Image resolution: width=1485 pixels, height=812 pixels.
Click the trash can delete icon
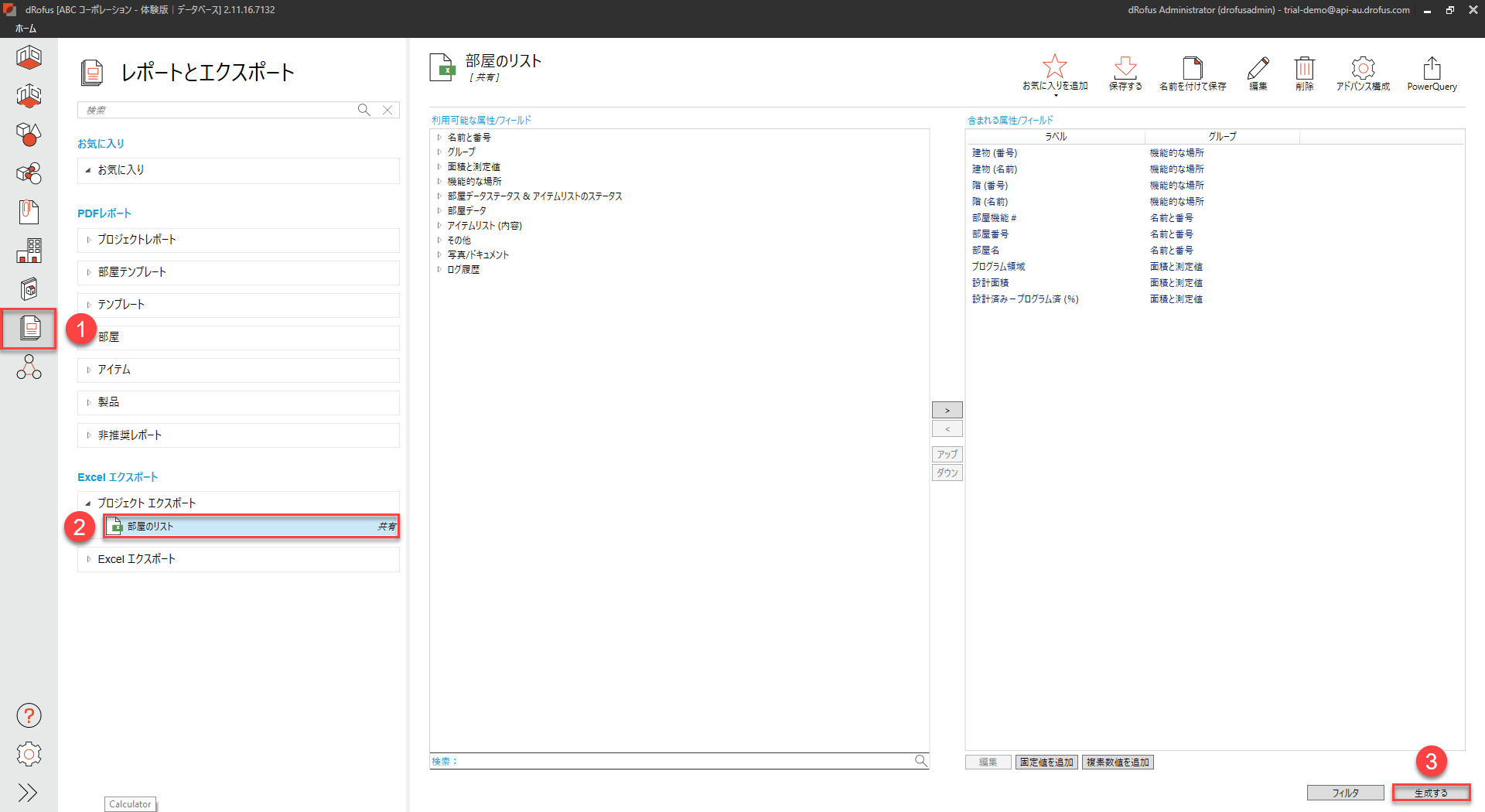click(1304, 67)
